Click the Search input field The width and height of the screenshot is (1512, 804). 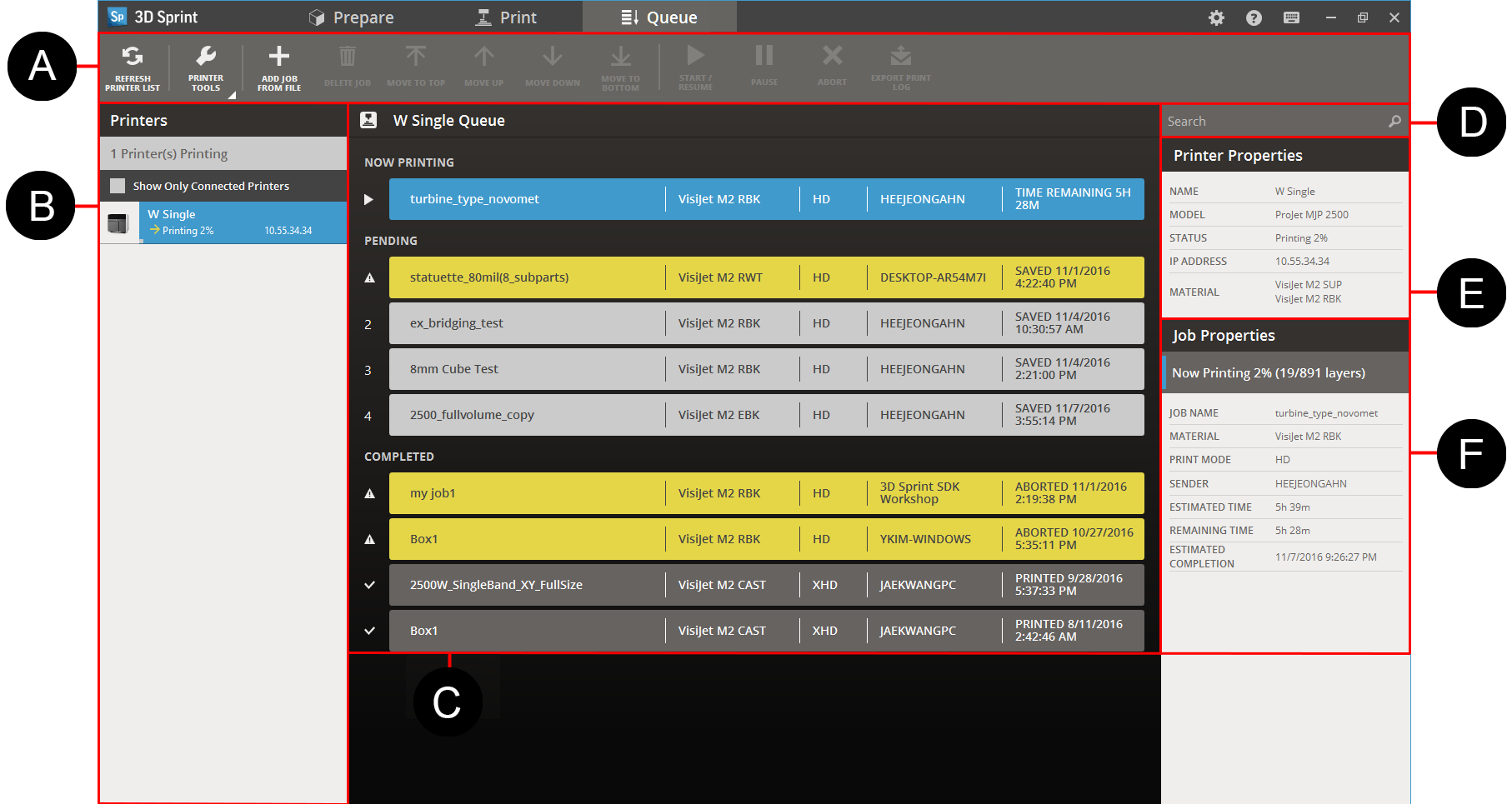[x=1275, y=122]
